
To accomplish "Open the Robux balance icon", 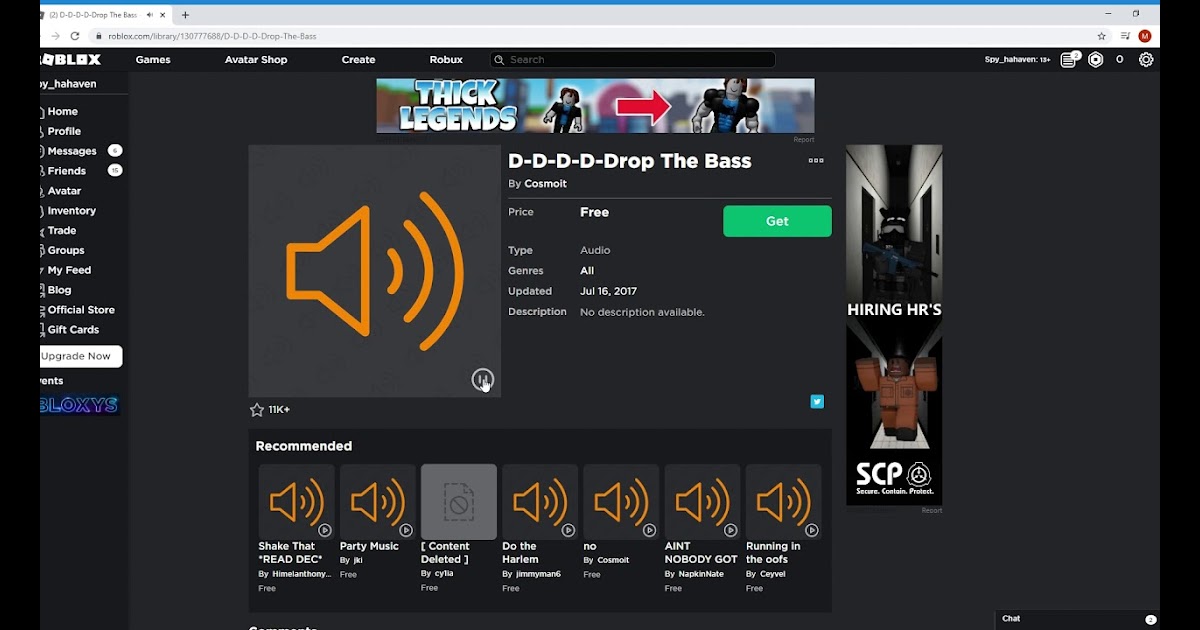I will point(1096,60).
